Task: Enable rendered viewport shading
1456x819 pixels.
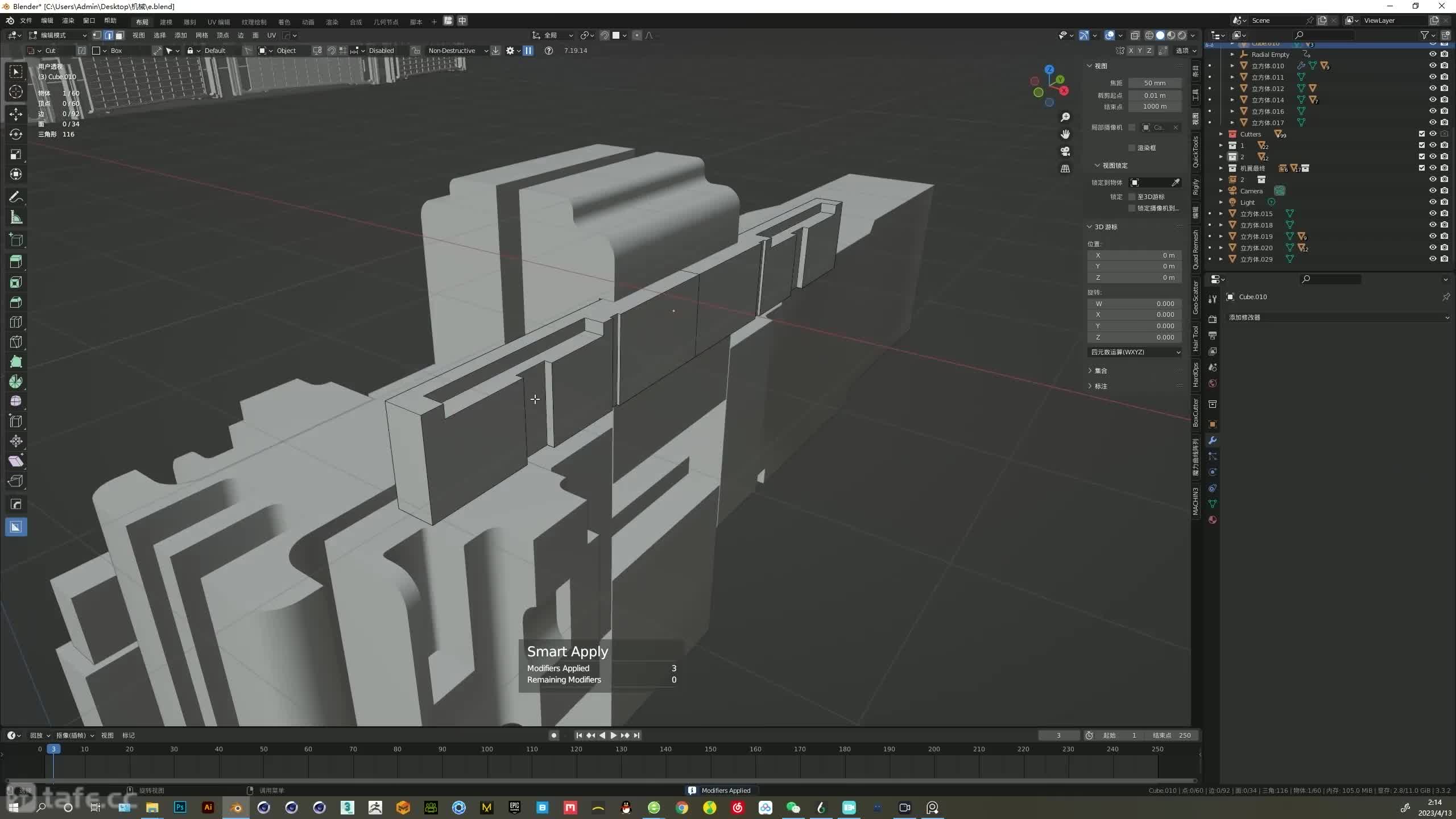Action: click(x=1182, y=35)
